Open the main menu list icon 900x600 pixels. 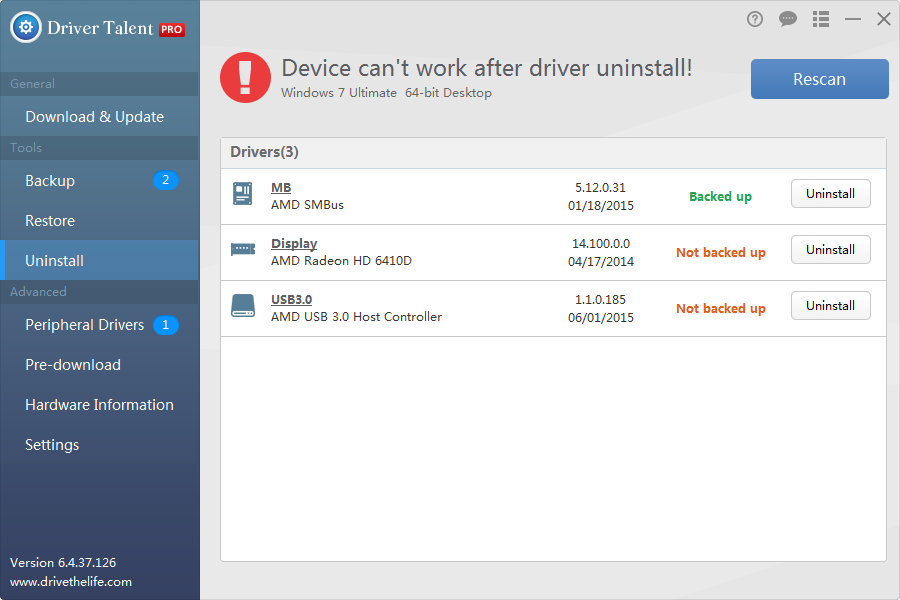[821, 20]
